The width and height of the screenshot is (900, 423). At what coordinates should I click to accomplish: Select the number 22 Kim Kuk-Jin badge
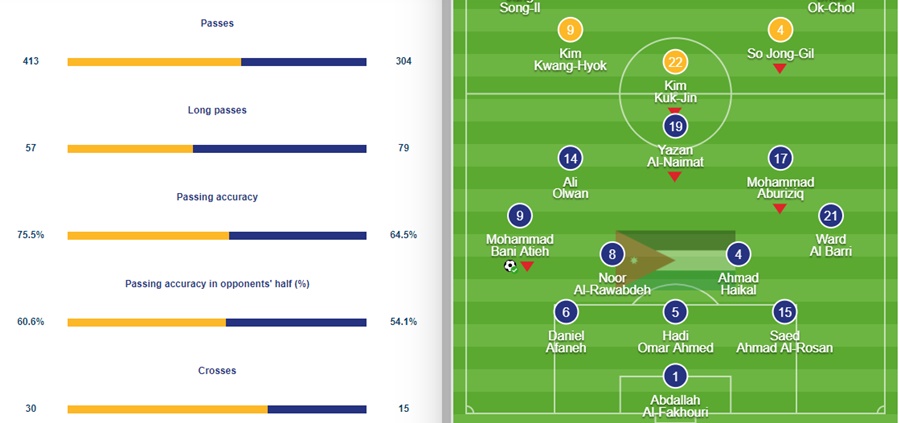pos(674,62)
